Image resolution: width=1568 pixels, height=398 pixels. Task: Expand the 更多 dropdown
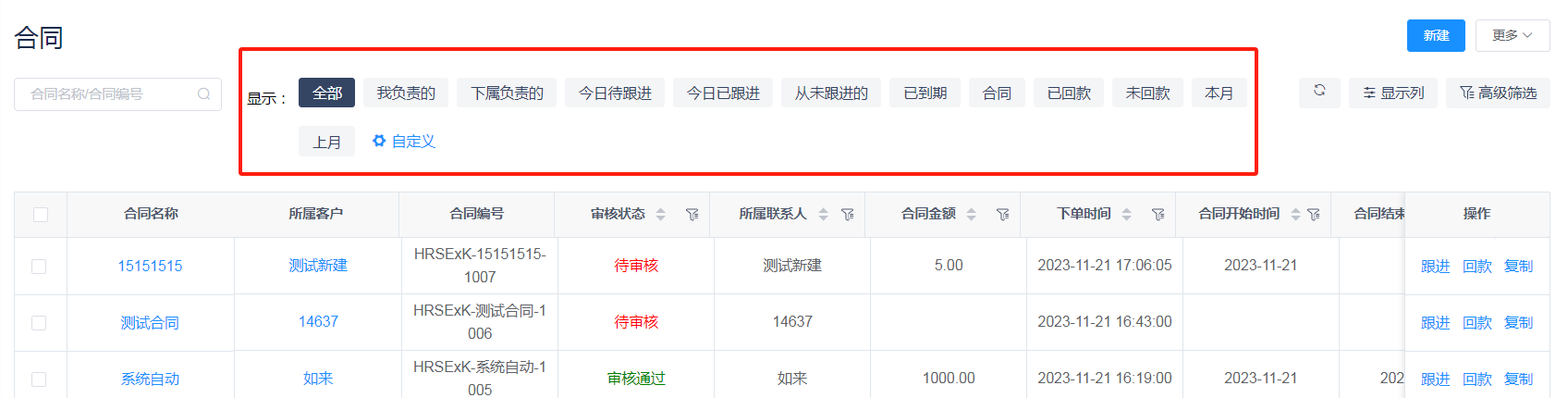coord(1512,35)
